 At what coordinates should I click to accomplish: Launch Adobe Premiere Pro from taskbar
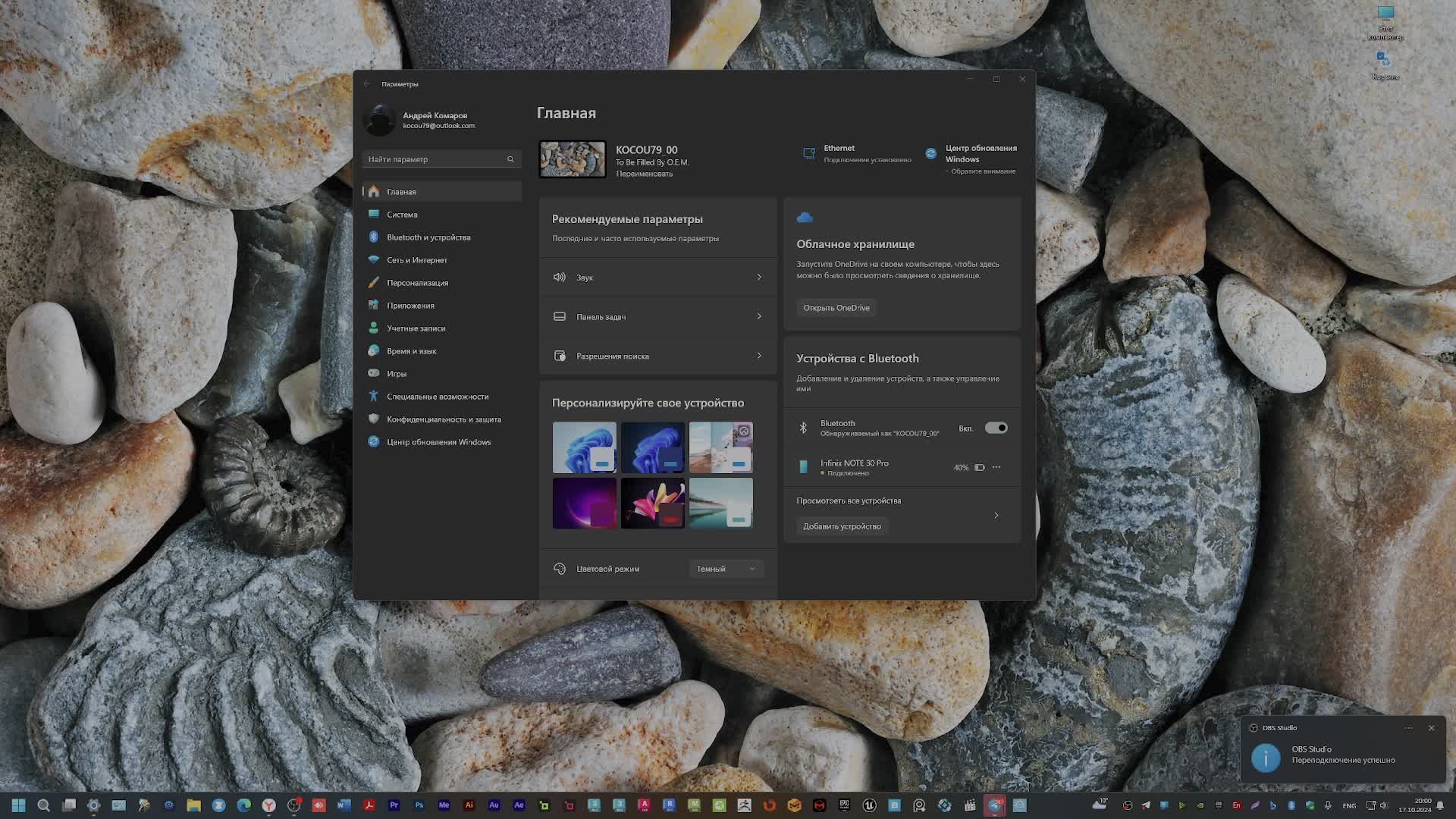[x=394, y=805]
